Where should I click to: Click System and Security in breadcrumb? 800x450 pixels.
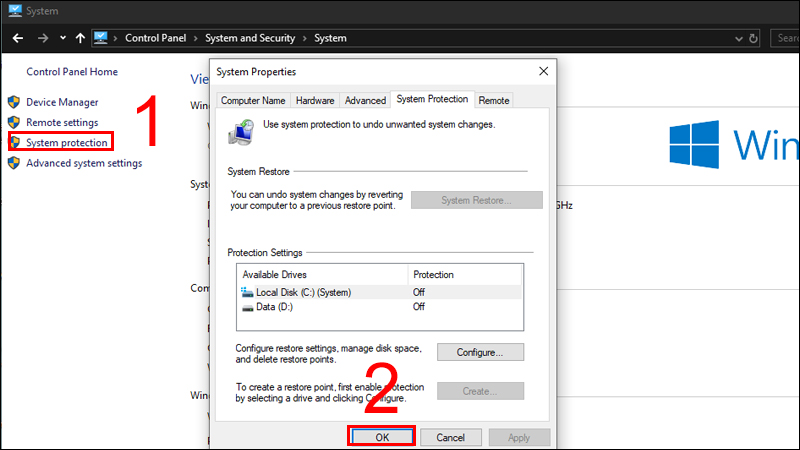pyautogui.click(x=250, y=38)
